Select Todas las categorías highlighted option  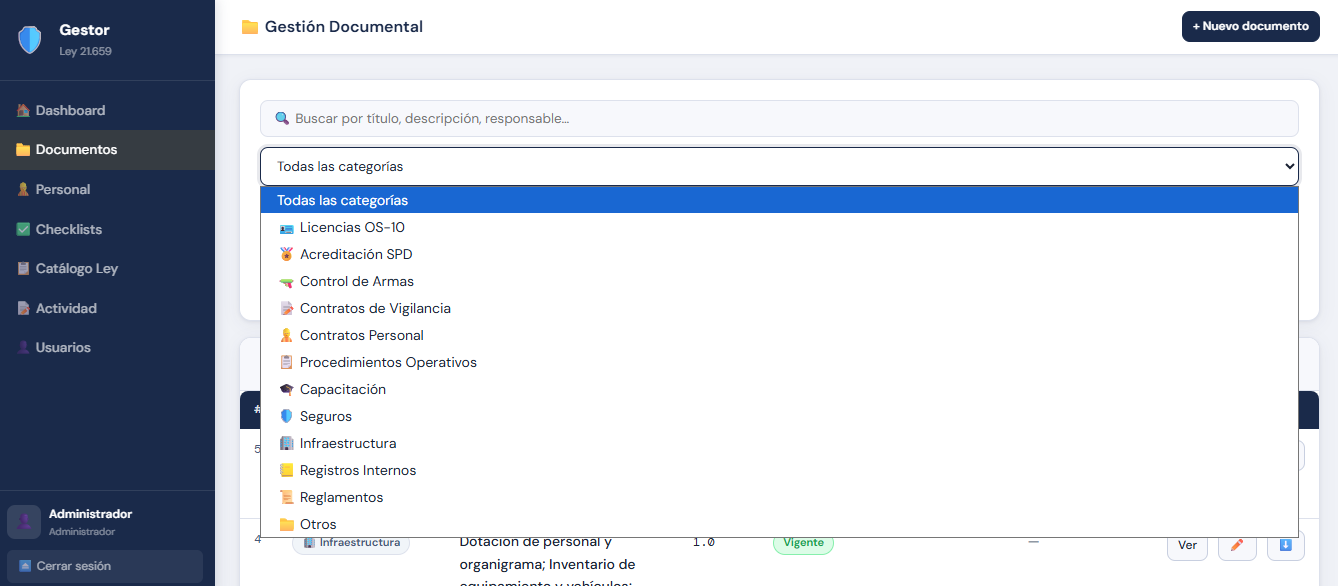coord(779,200)
